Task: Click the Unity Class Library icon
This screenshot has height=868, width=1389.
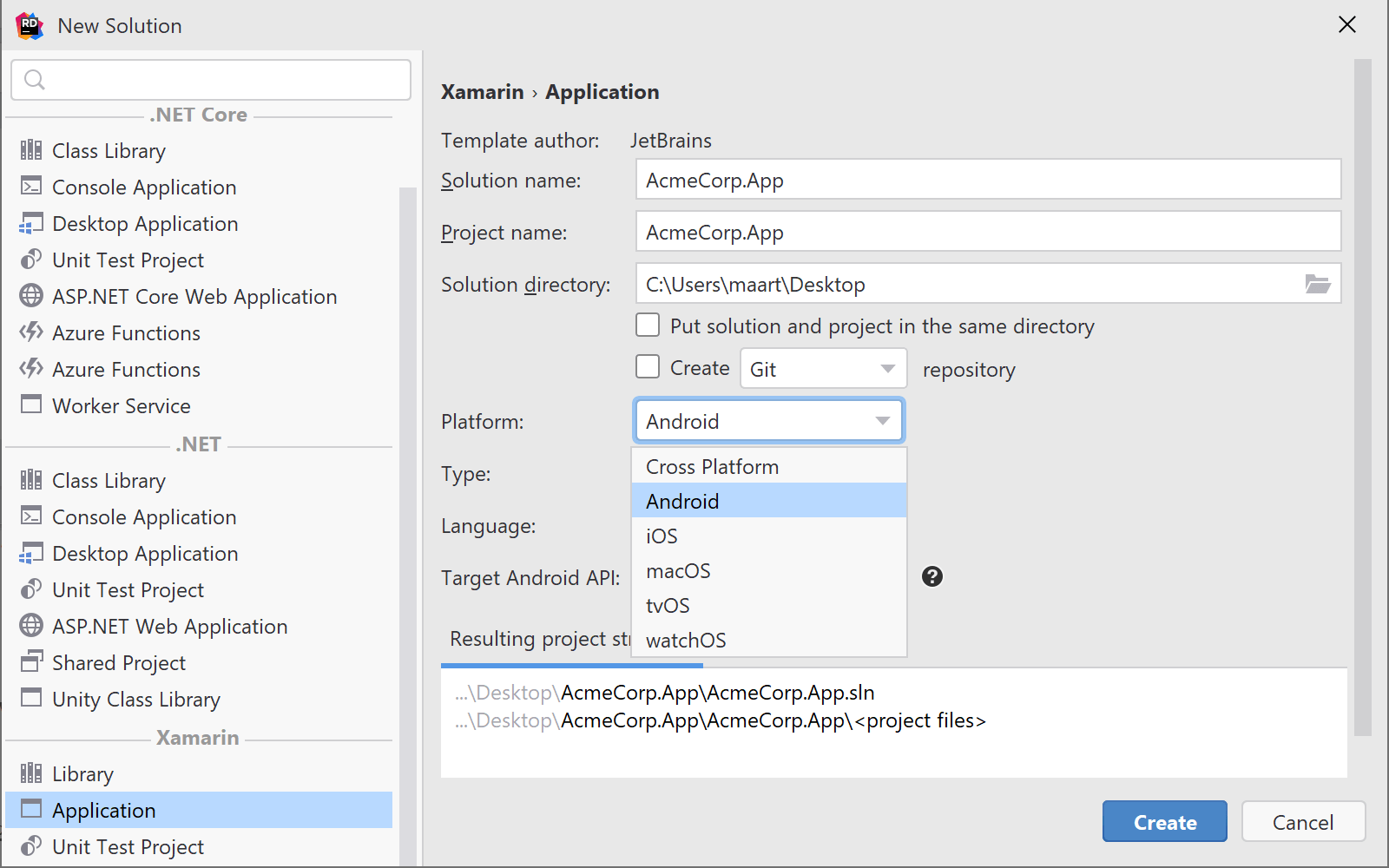Action: pos(31,699)
